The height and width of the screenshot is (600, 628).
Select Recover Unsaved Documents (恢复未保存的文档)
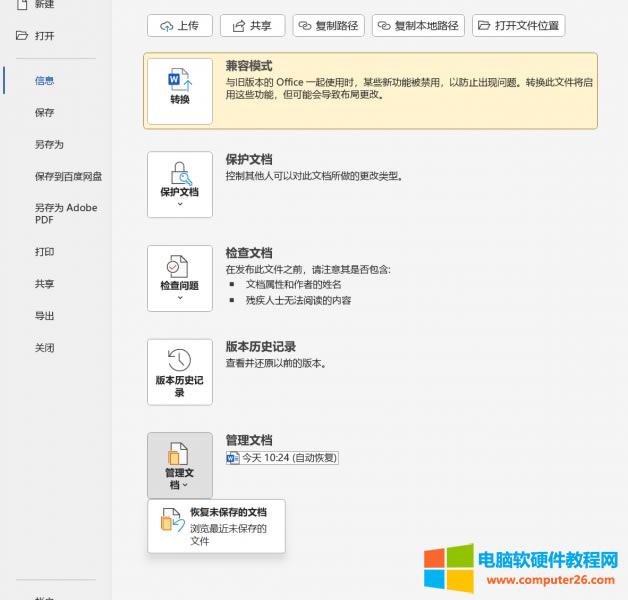216,526
